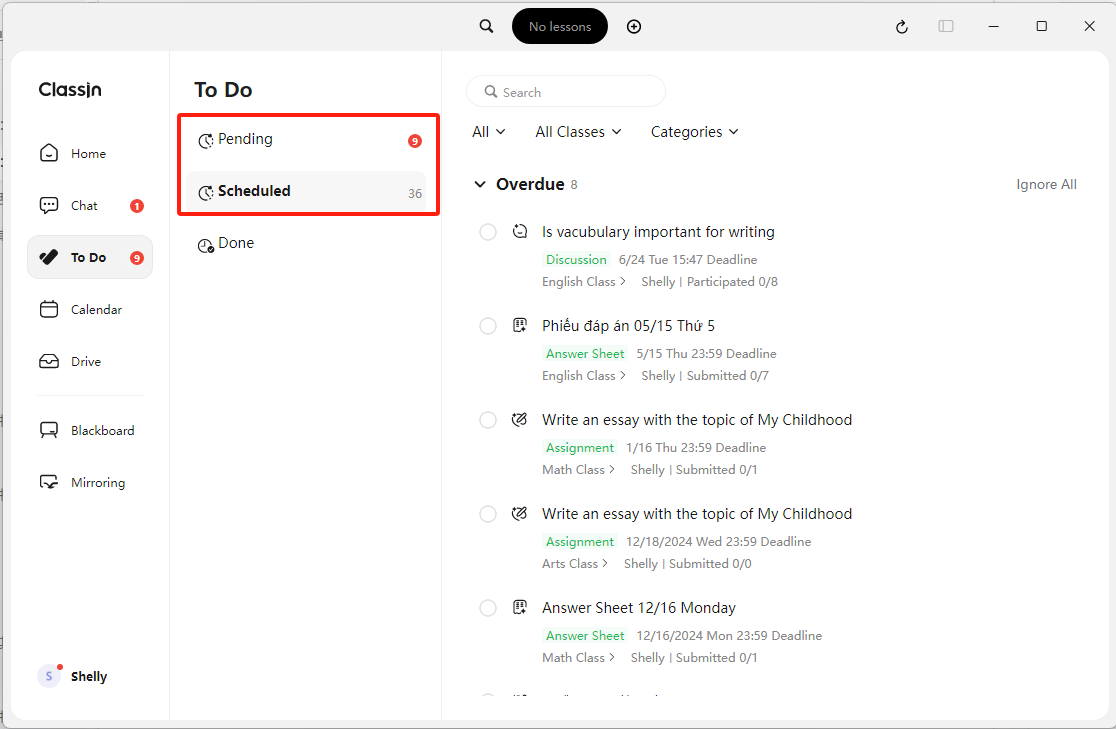
Task: Click the magnifier search icon in title bar
Action: point(486,26)
